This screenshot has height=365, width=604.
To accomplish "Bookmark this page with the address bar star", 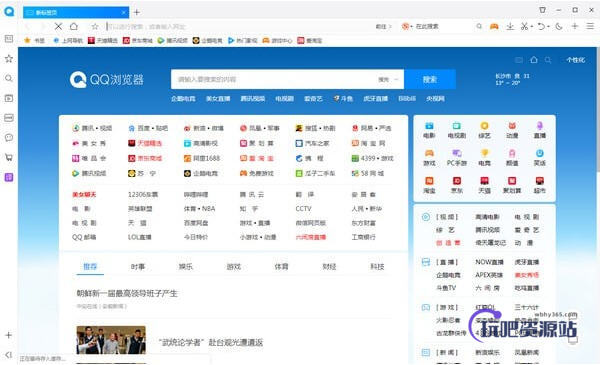I will coord(95,27).
